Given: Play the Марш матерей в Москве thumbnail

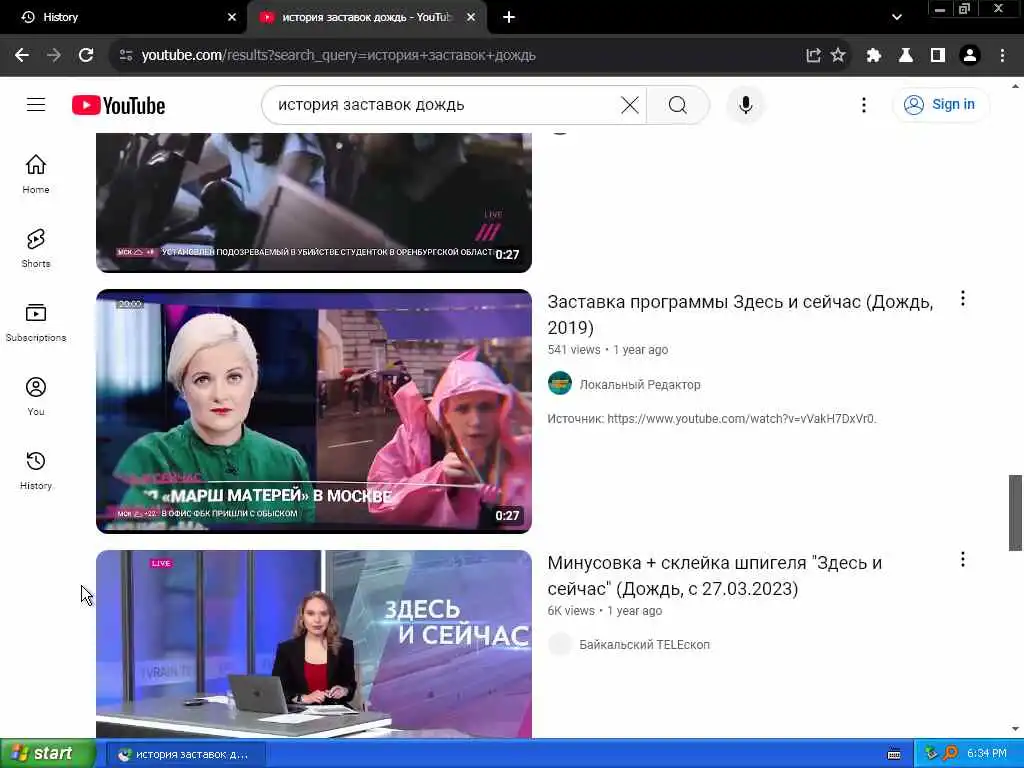Looking at the screenshot, I should [x=313, y=411].
